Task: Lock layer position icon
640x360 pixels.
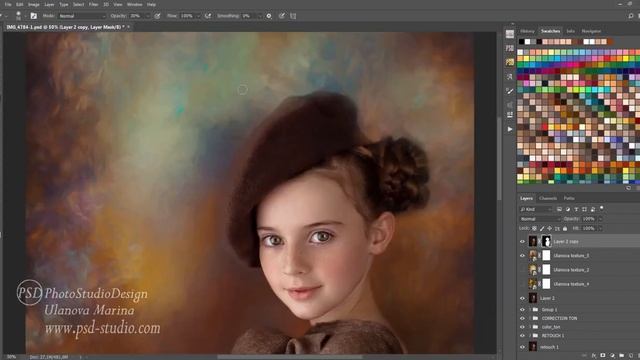Action: pos(549,229)
